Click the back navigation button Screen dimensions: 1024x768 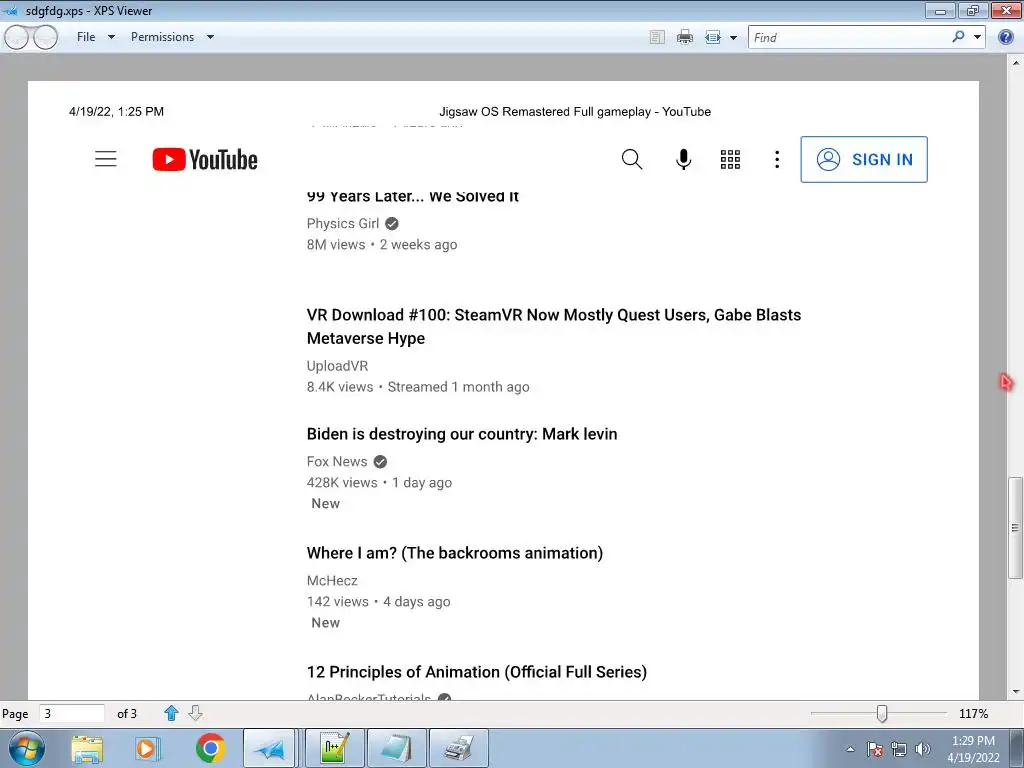[16, 38]
